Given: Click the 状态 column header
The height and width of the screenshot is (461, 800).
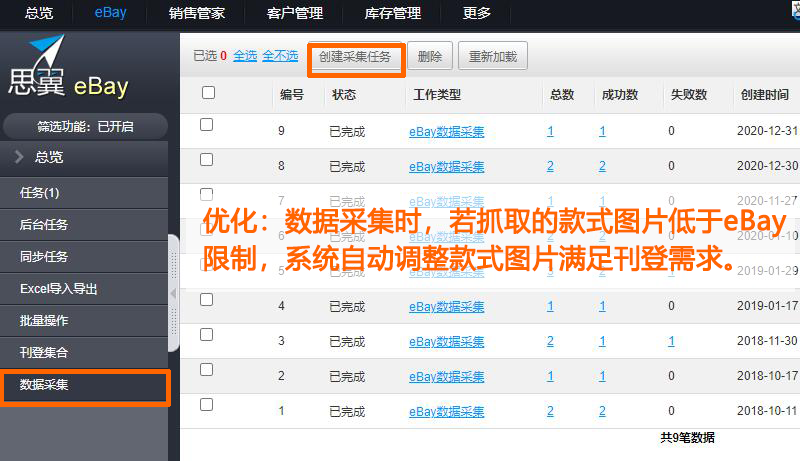Looking at the screenshot, I should click(344, 95).
